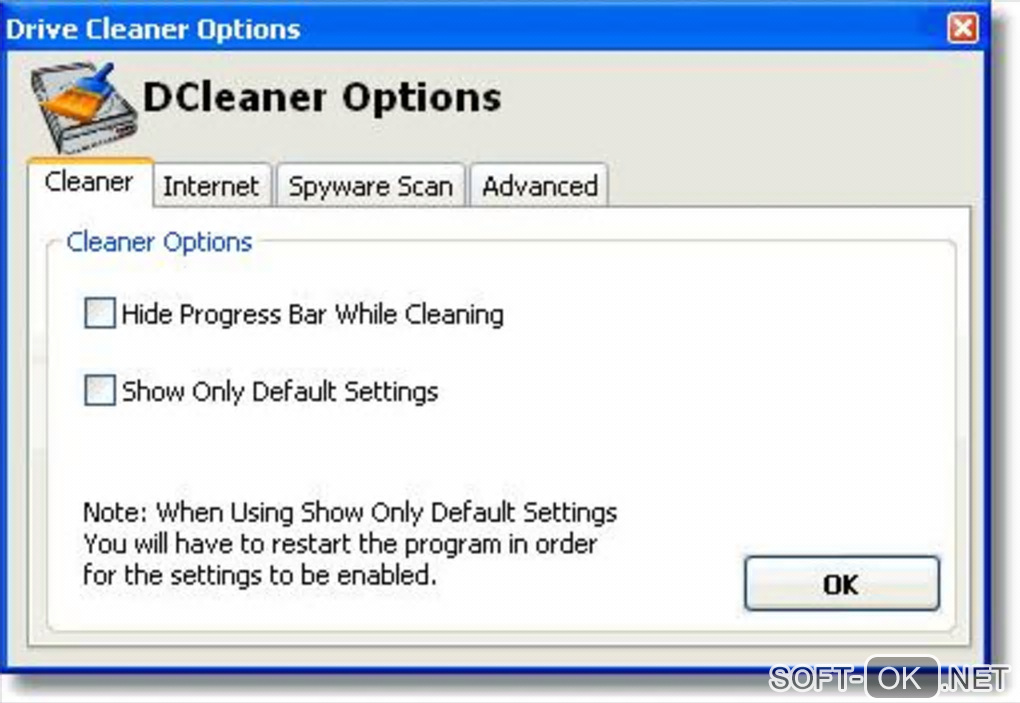Tick the Show Only Default Settings checkbox
The width and height of the screenshot is (1020, 703).
[x=100, y=391]
